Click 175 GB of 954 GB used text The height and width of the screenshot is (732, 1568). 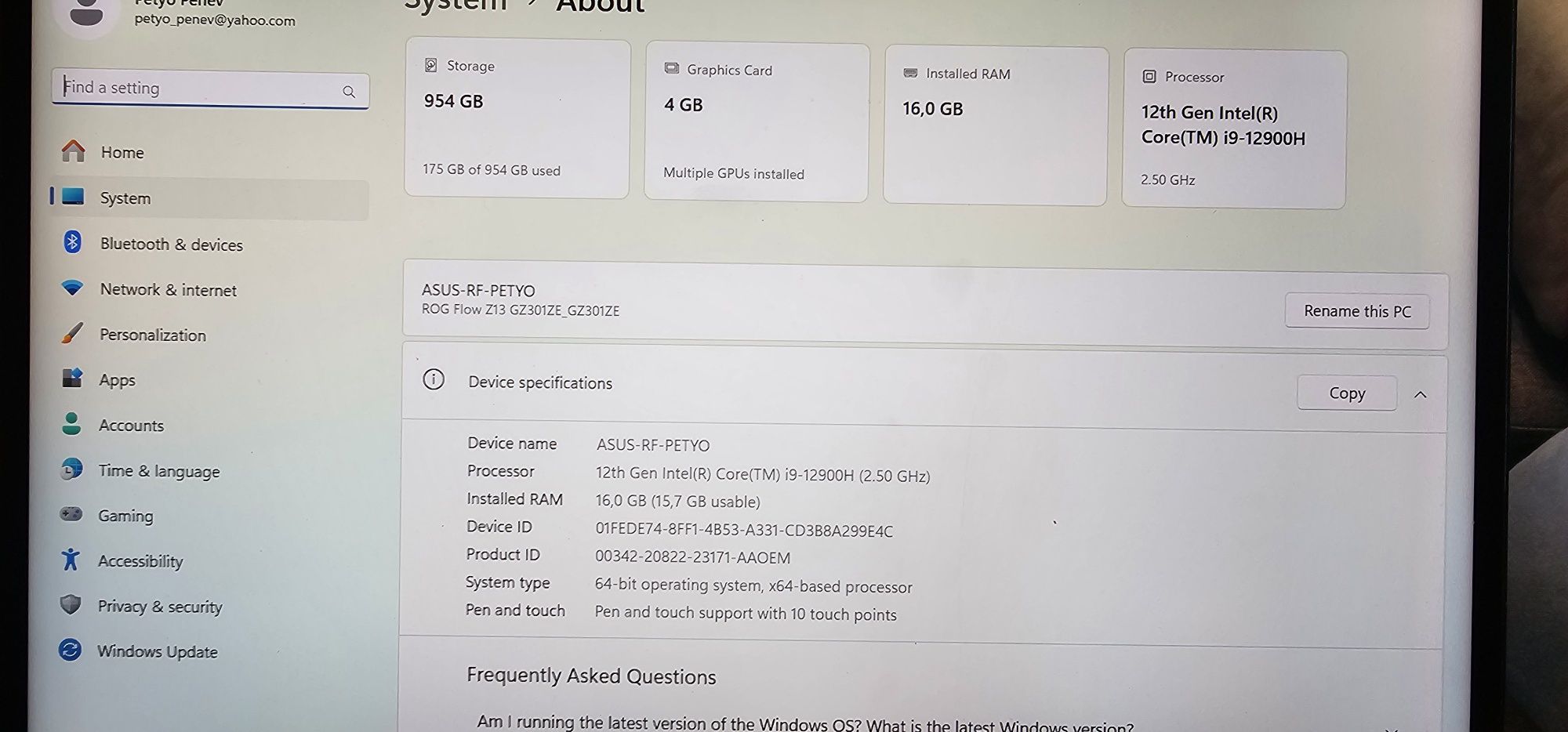pyautogui.click(x=492, y=169)
